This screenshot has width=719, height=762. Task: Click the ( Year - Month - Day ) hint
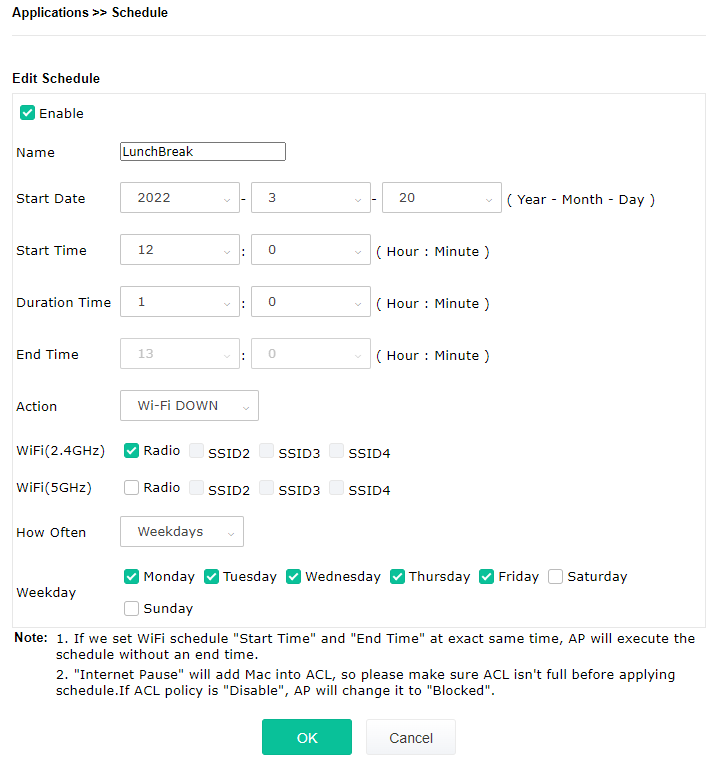[x=581, y=199]
